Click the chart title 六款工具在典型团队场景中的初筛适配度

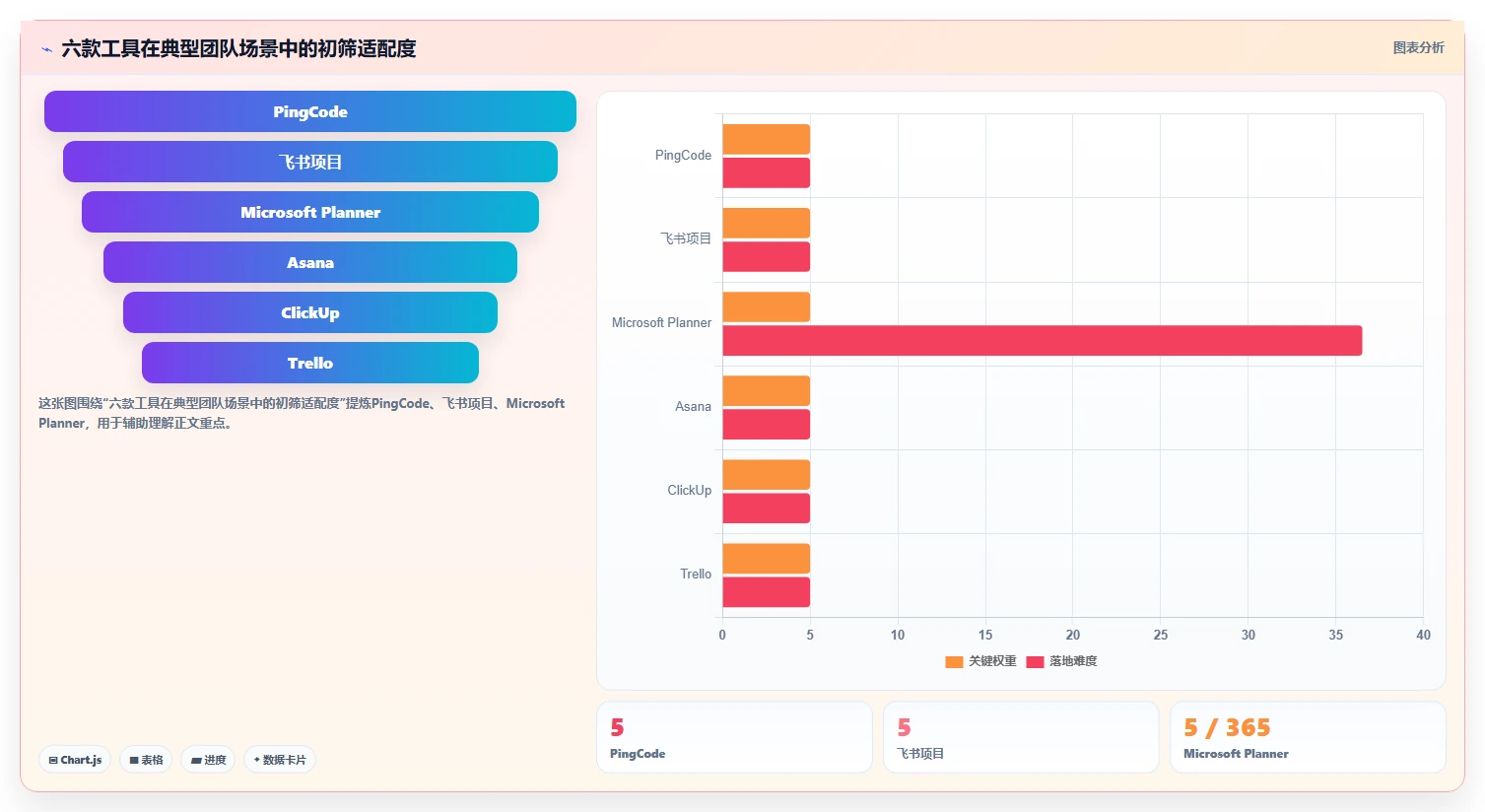tap(238, 48)
